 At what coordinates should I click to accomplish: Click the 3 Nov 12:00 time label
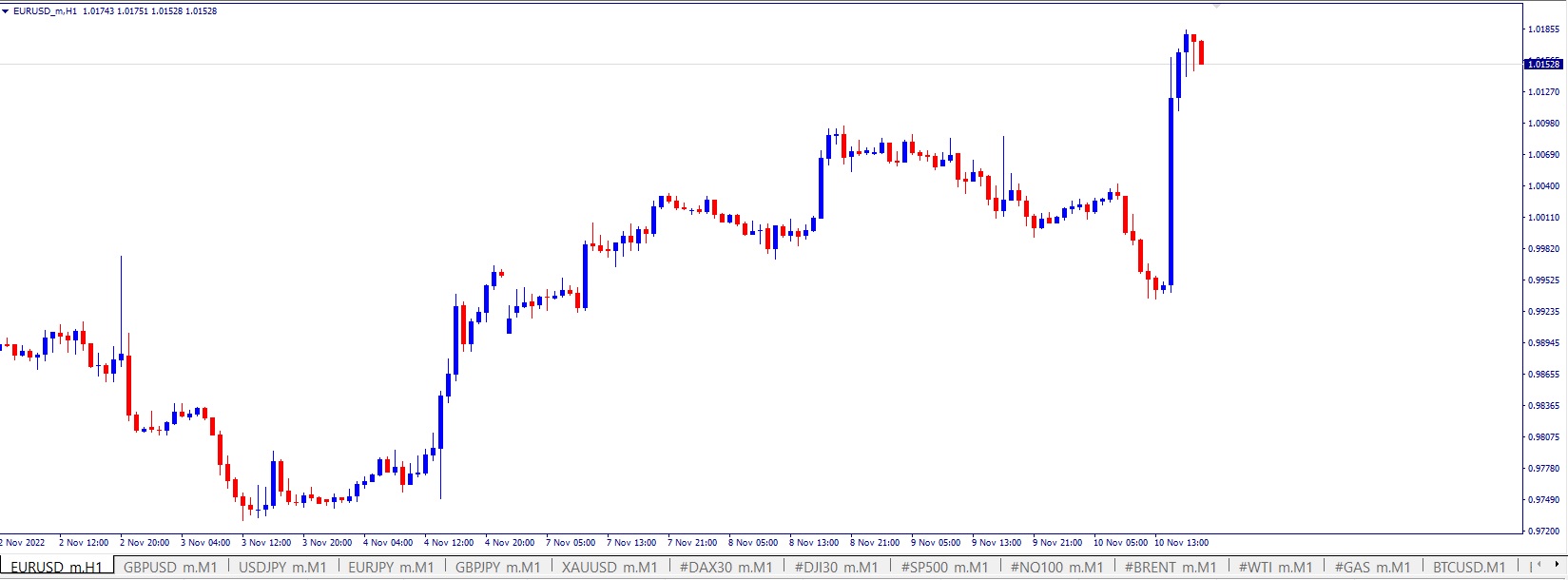tap(266, 543)
